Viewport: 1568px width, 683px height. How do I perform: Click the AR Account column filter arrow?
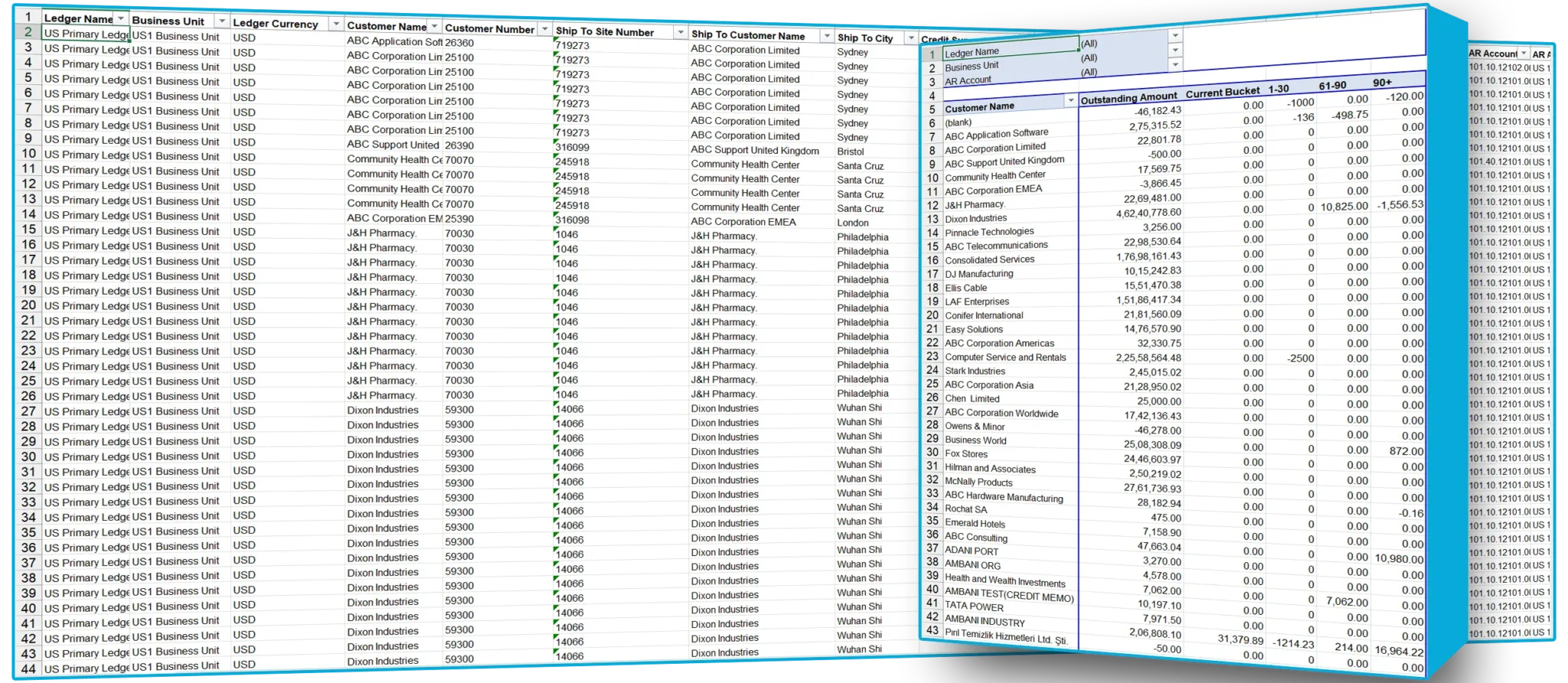[1524, 54]
